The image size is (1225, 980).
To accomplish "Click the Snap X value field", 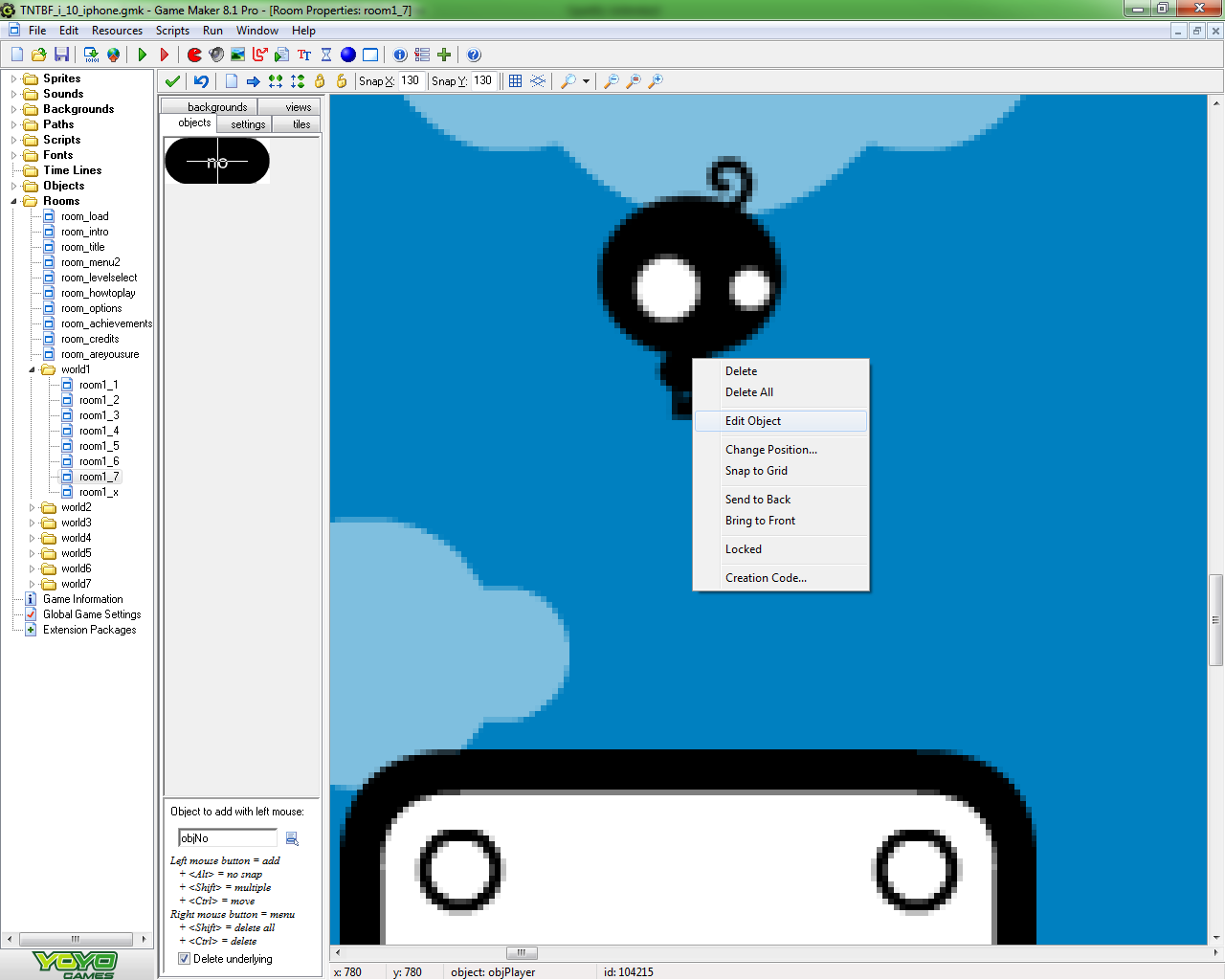I will [411, 81].
